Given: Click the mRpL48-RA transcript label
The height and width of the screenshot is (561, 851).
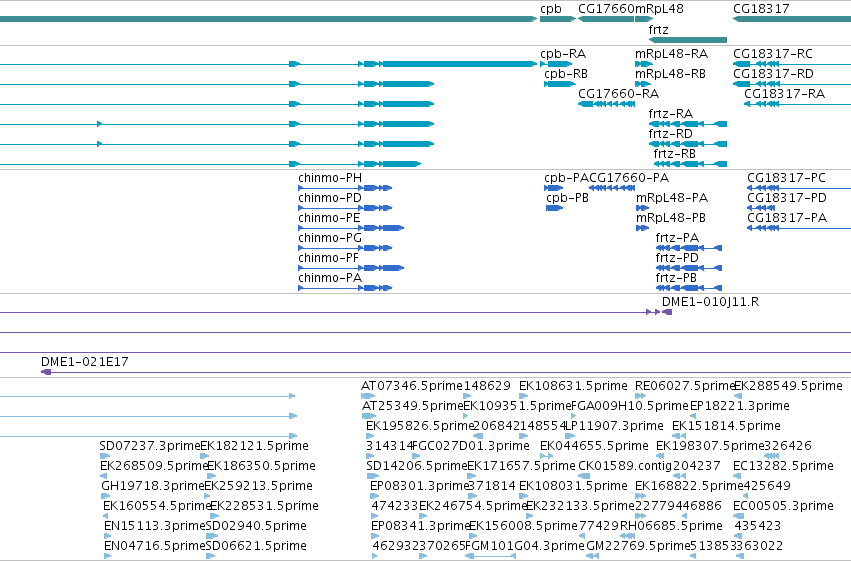Looking at the screenshot, I should [671, 54].
